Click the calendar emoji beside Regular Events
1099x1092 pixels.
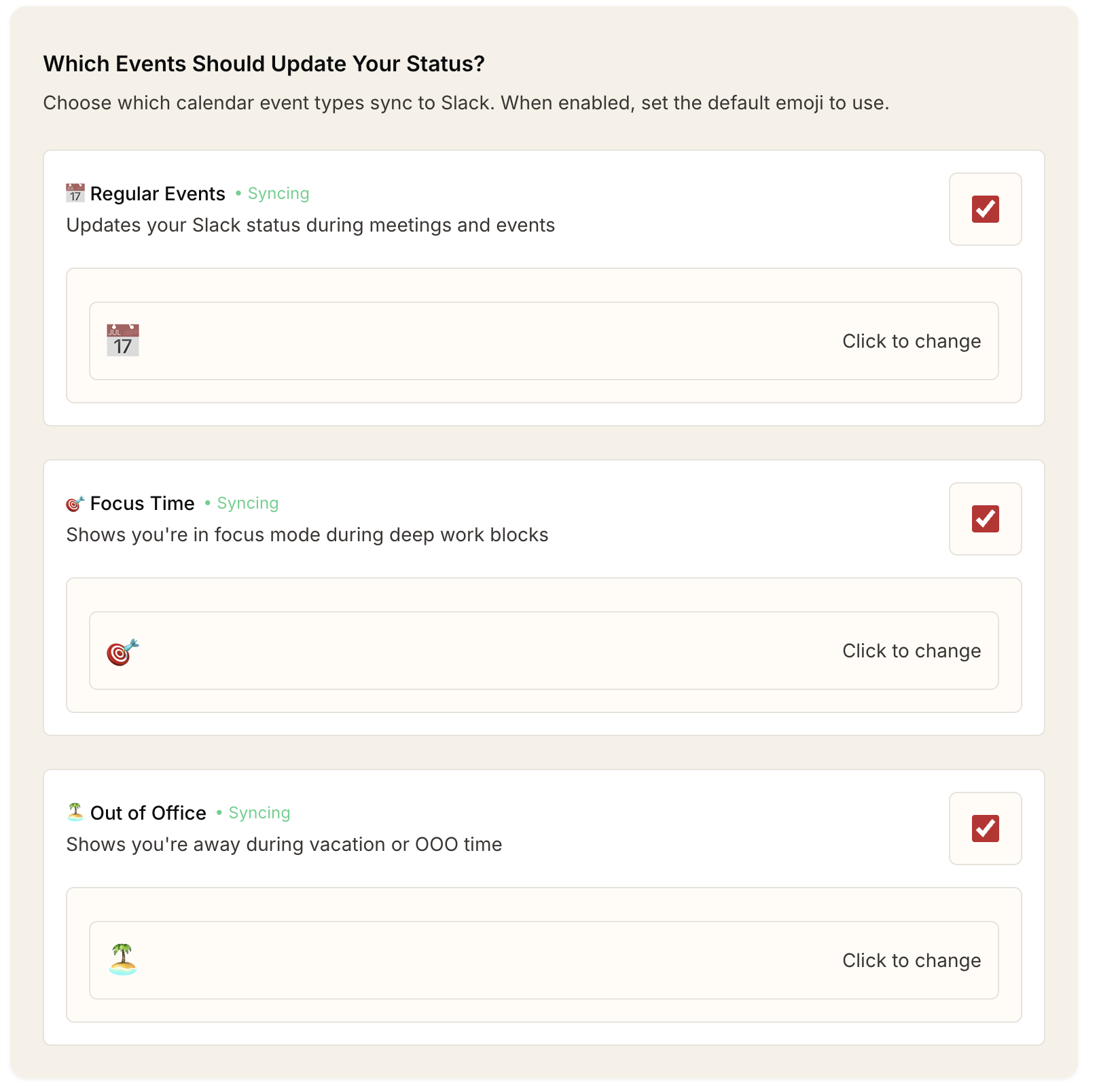(x=75, y=193)
